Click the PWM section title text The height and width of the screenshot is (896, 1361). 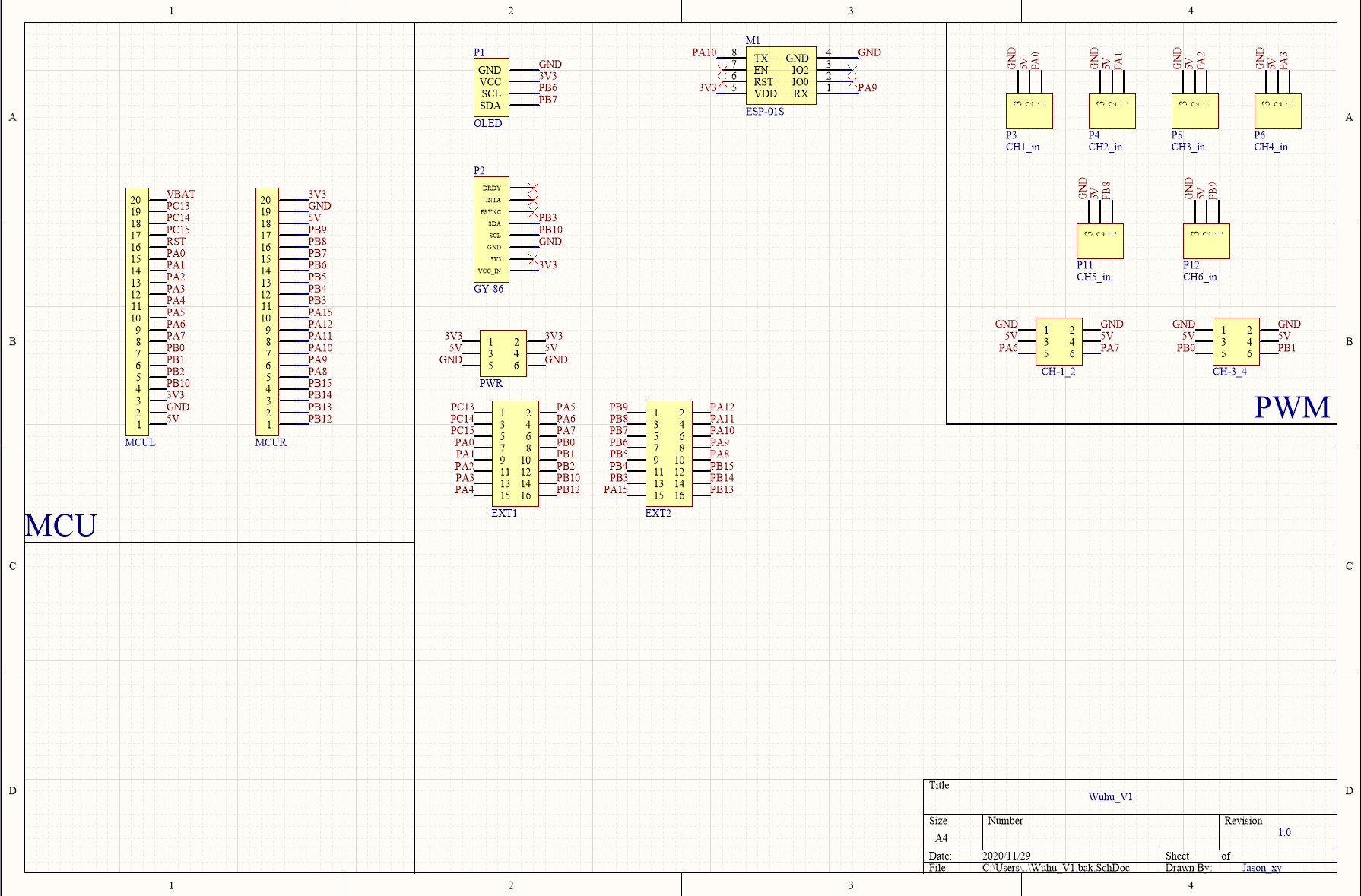(1292, 407)
